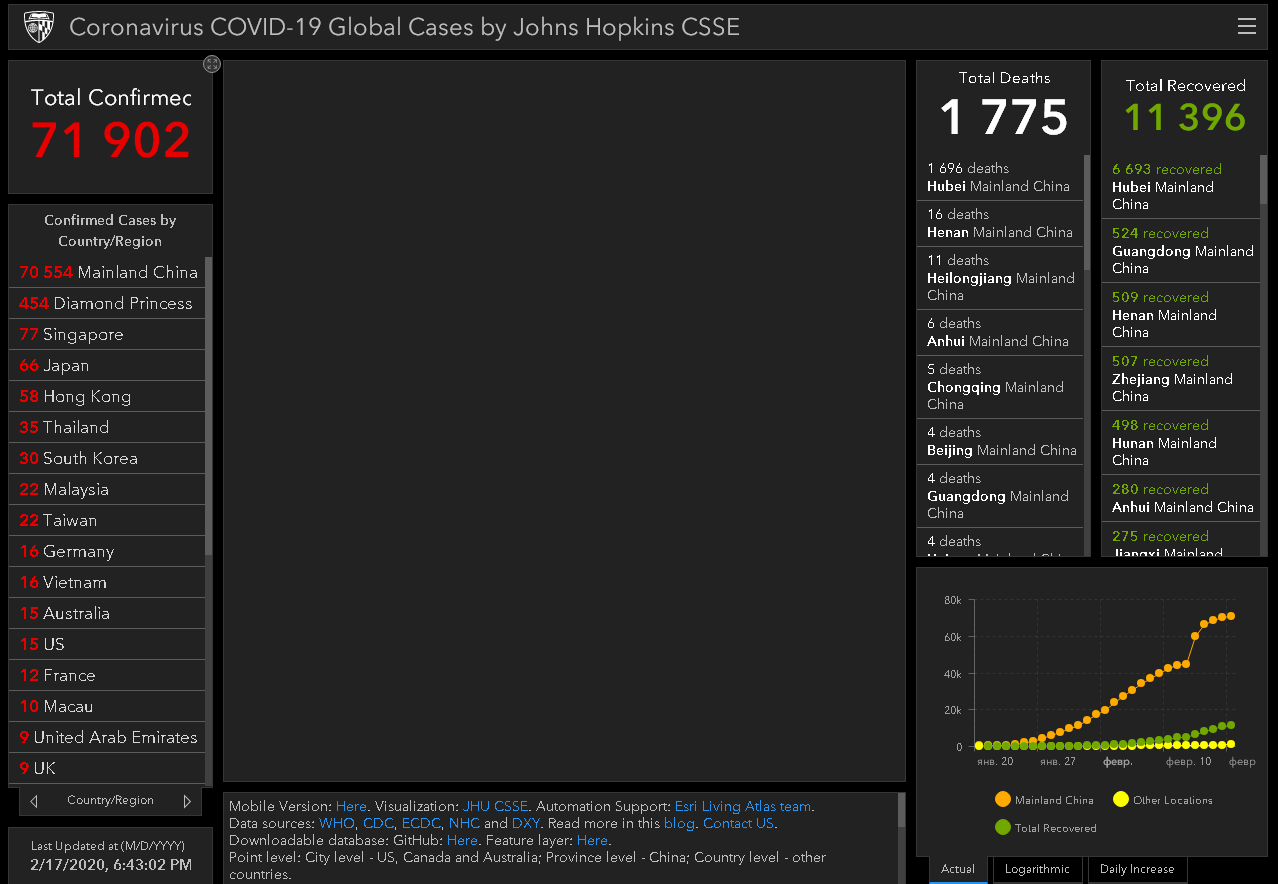
Task: Select Australia in the country list
Action: (x=108, y=613)
